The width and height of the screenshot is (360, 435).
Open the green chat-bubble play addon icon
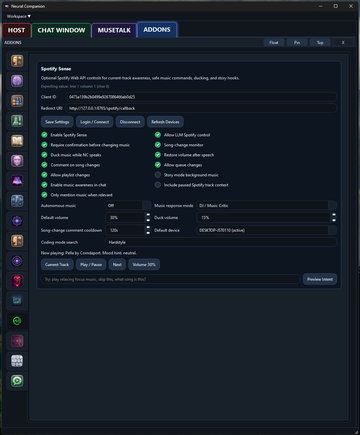point(17,381)
